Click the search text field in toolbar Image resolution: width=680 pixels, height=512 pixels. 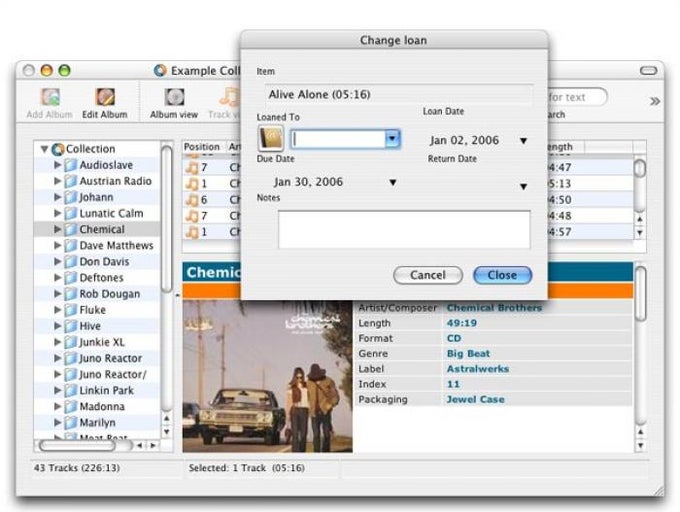point(577,97)
